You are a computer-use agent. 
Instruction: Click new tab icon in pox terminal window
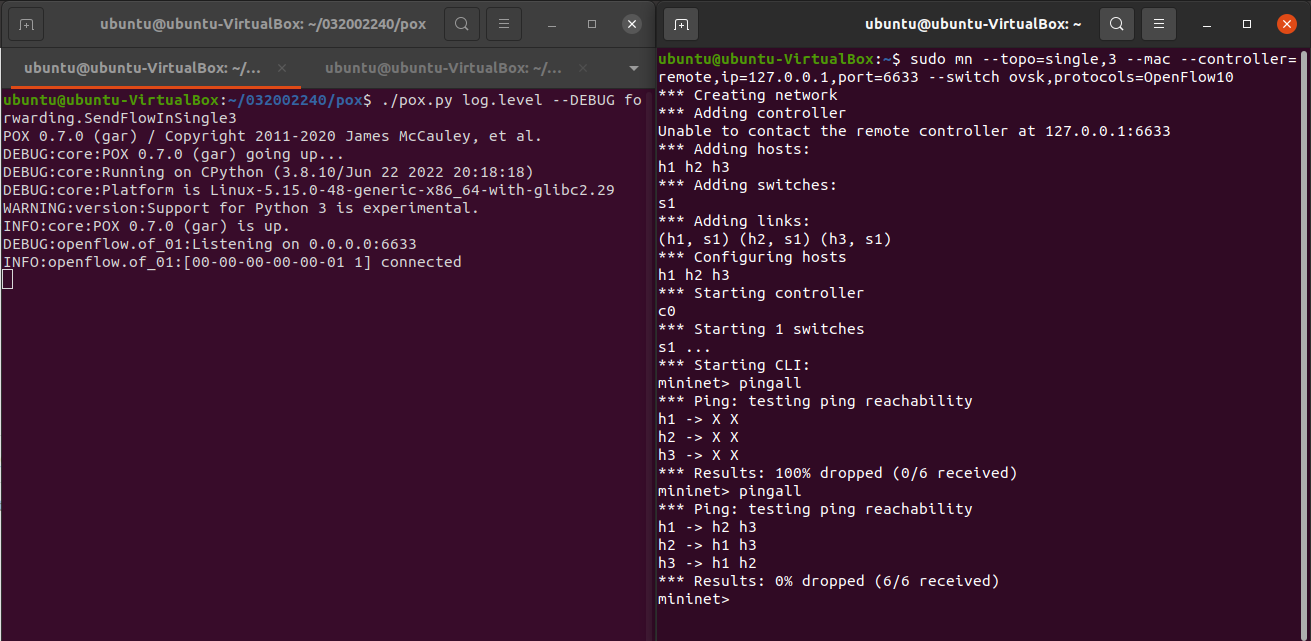coord(26,23)
